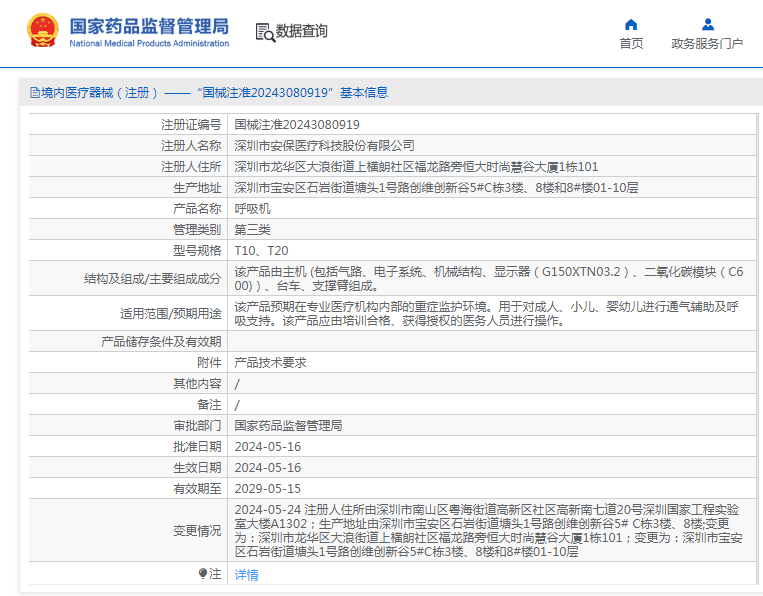Open the 详情 link
Image resolution: width=763 pixels, height=596 pixels.
(246, 575)
